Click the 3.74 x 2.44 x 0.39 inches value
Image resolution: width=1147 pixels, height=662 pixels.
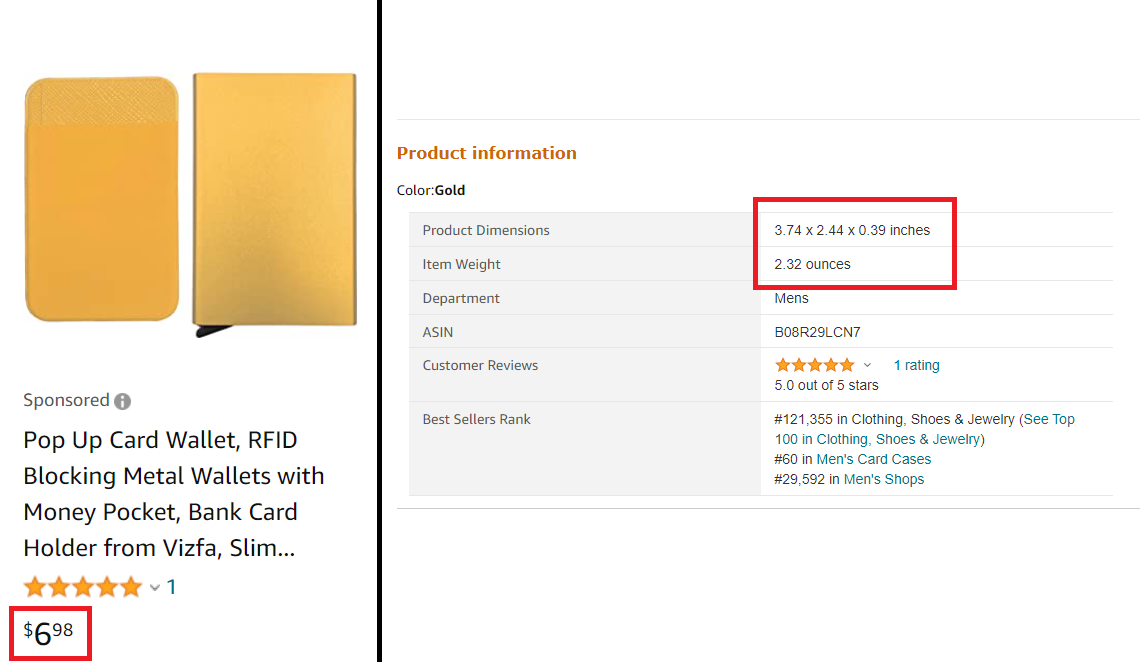[x=852, y=230]
